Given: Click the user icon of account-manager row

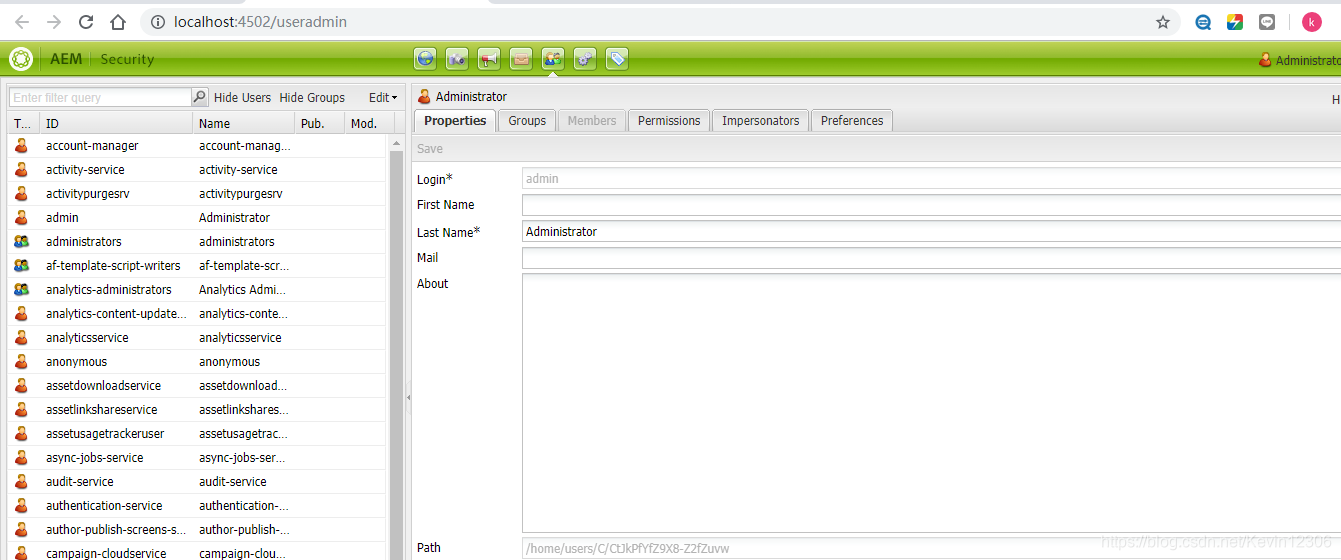Looking at the screenshot, I should click(21, 146).
